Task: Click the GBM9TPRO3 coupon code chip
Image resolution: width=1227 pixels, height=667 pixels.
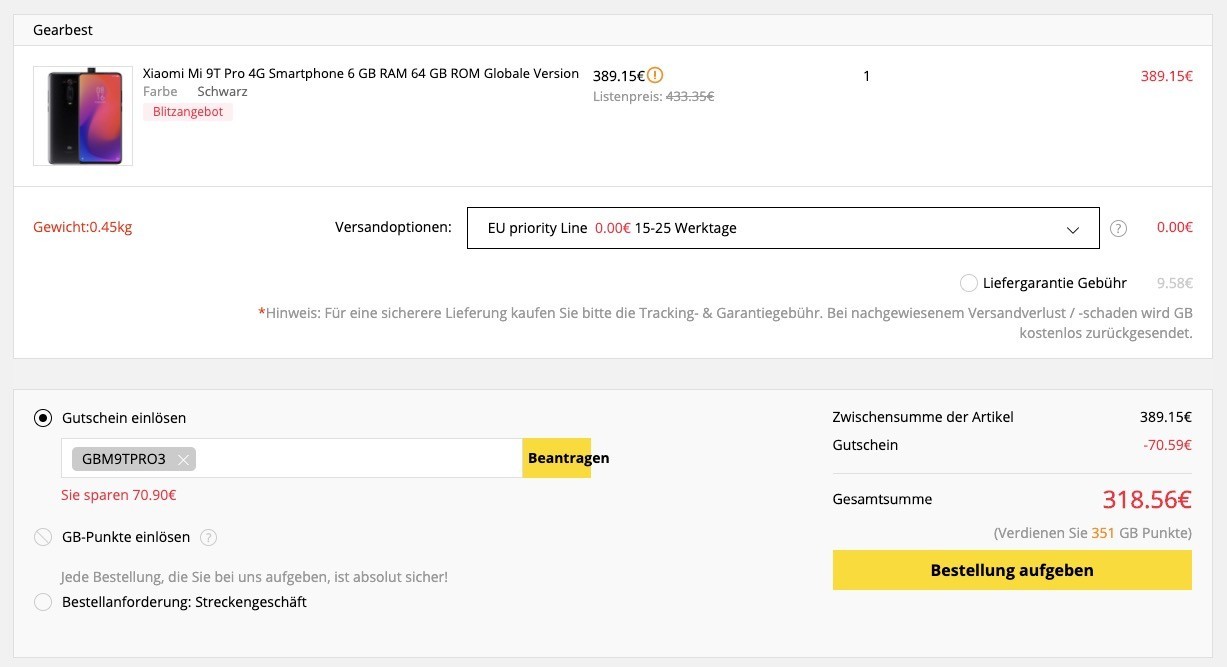Action: 134,459
